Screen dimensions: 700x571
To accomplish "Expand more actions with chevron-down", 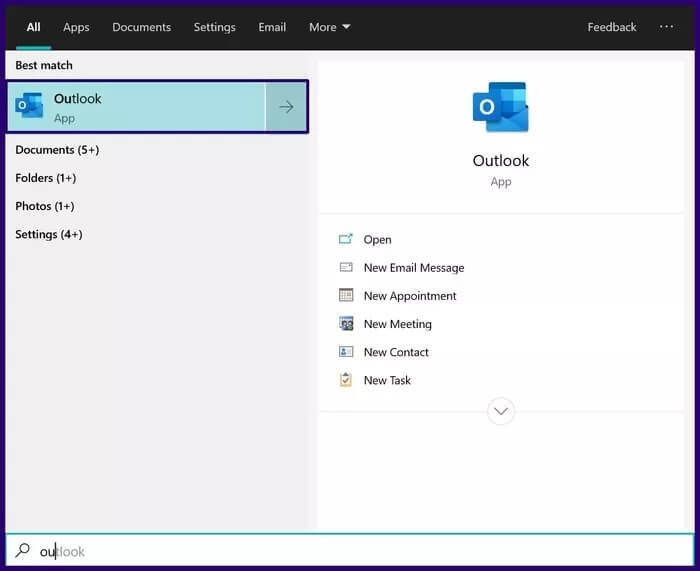I will [500, 411].
